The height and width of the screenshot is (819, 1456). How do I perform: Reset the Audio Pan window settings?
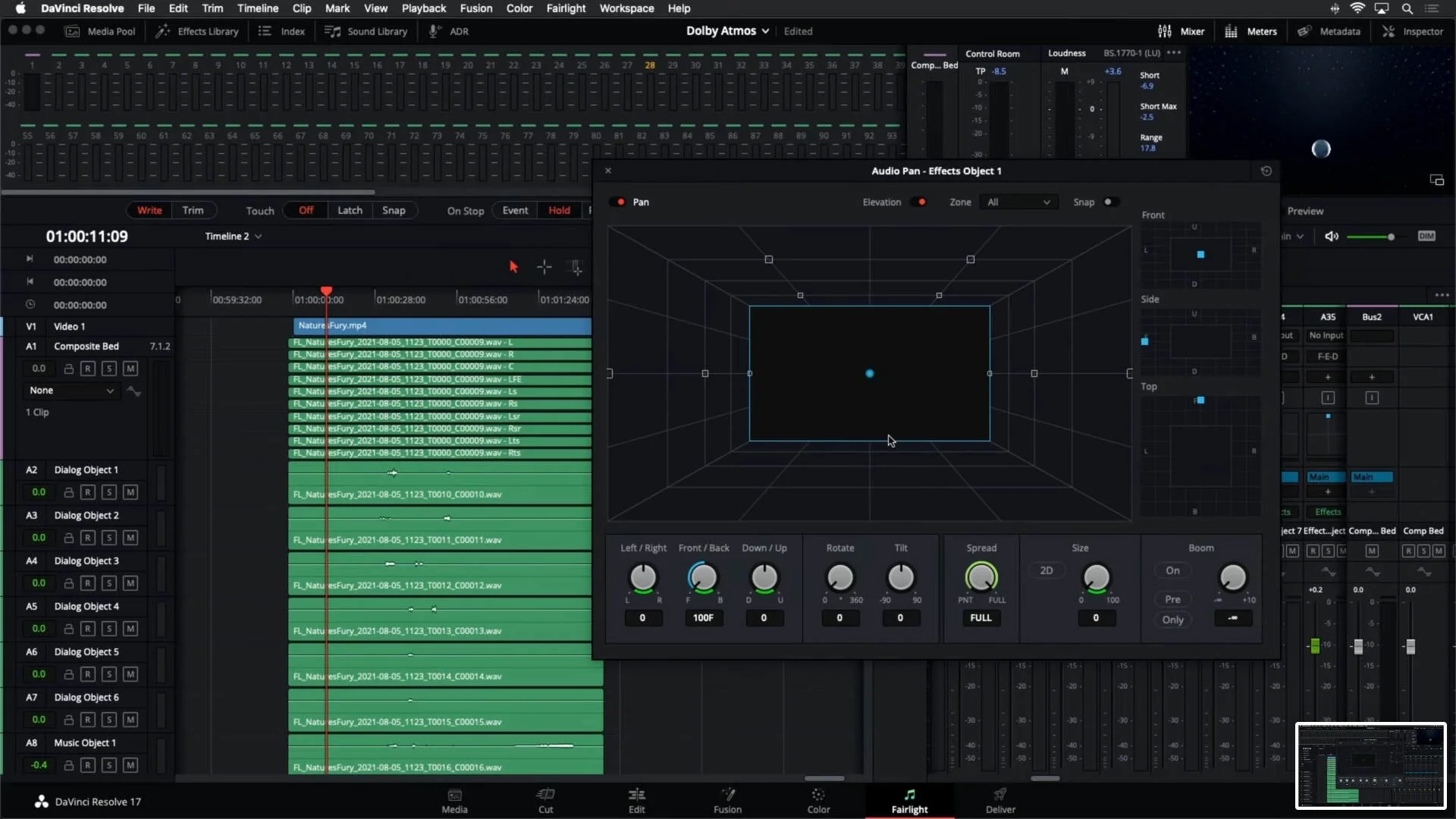coord(1266,171)
